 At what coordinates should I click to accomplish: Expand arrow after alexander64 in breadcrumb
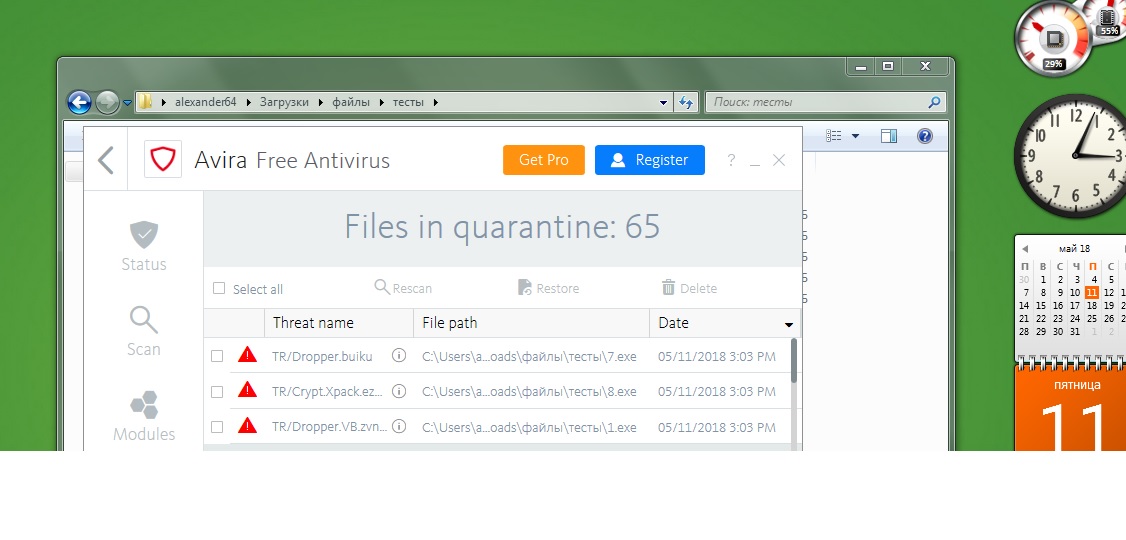pos(249,102)
